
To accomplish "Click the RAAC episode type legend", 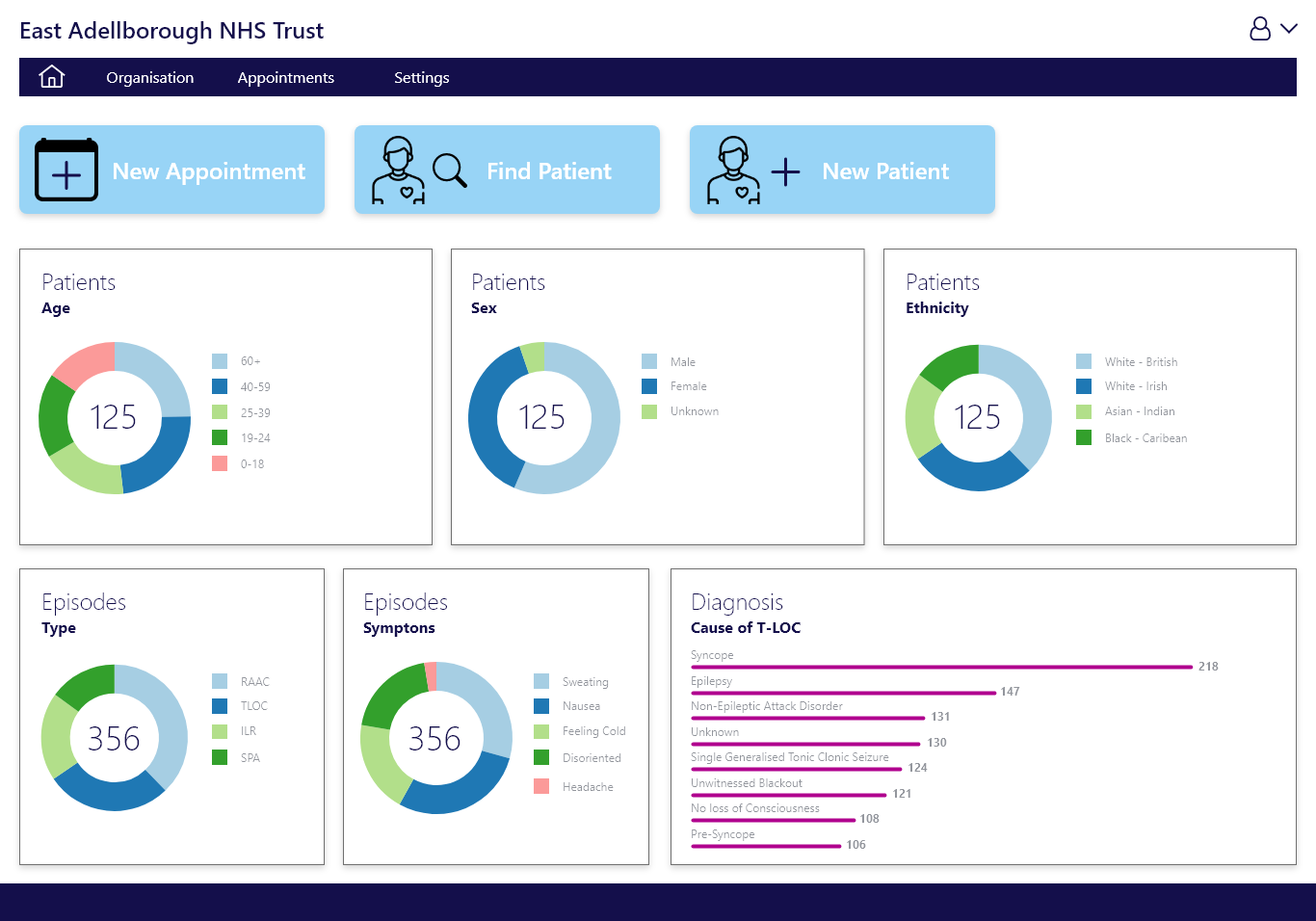I will [x=241, y=681].
